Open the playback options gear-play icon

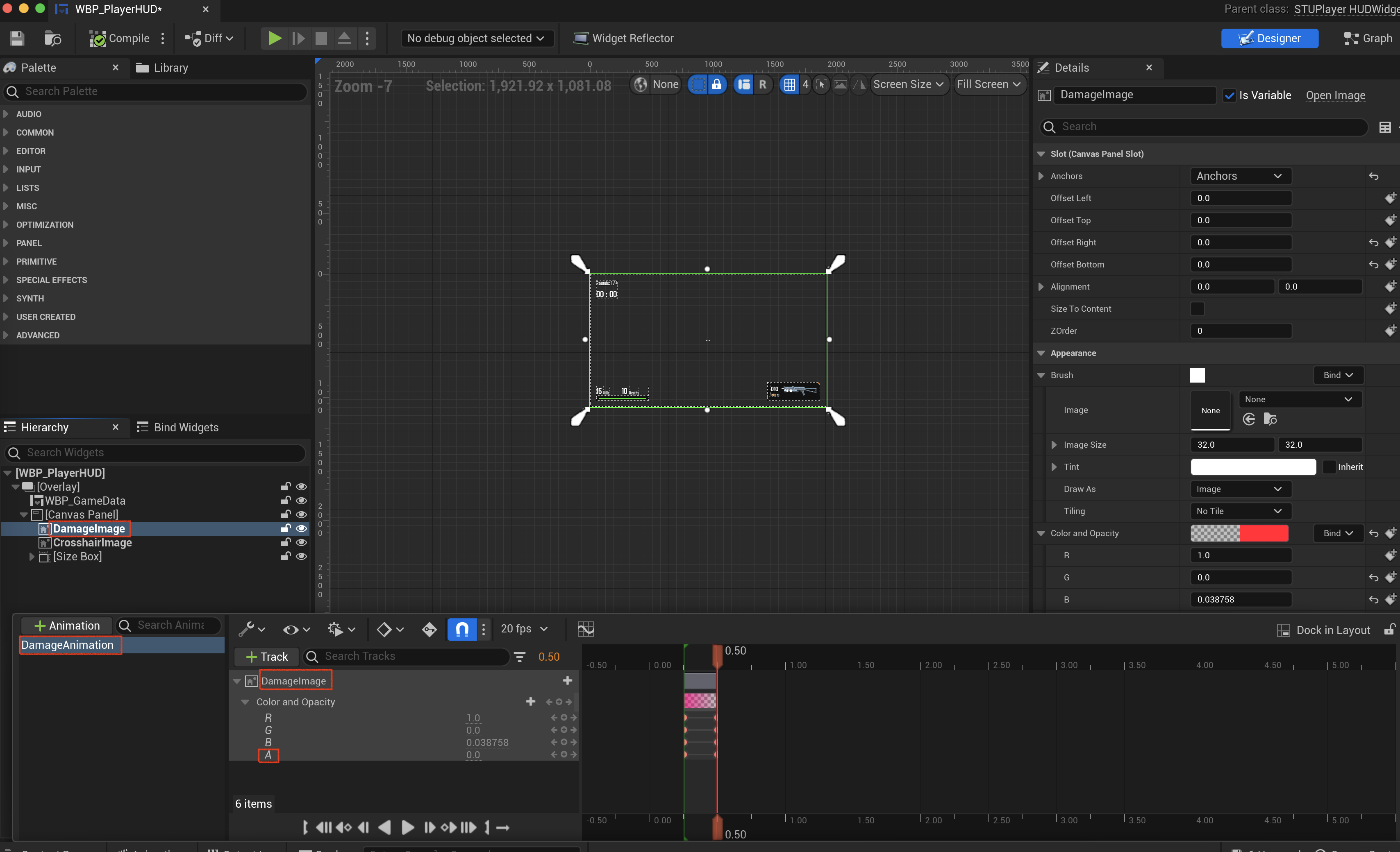point(341,629)
